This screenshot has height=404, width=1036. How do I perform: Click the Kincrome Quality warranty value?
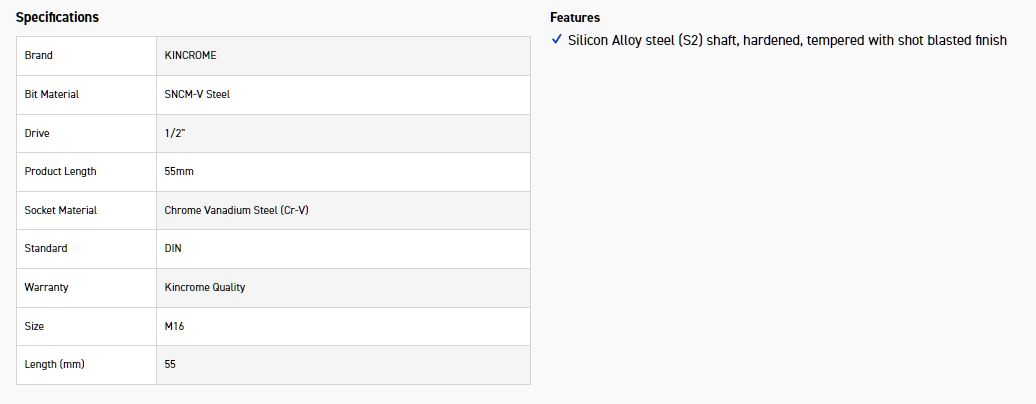(x=205, y=287)
